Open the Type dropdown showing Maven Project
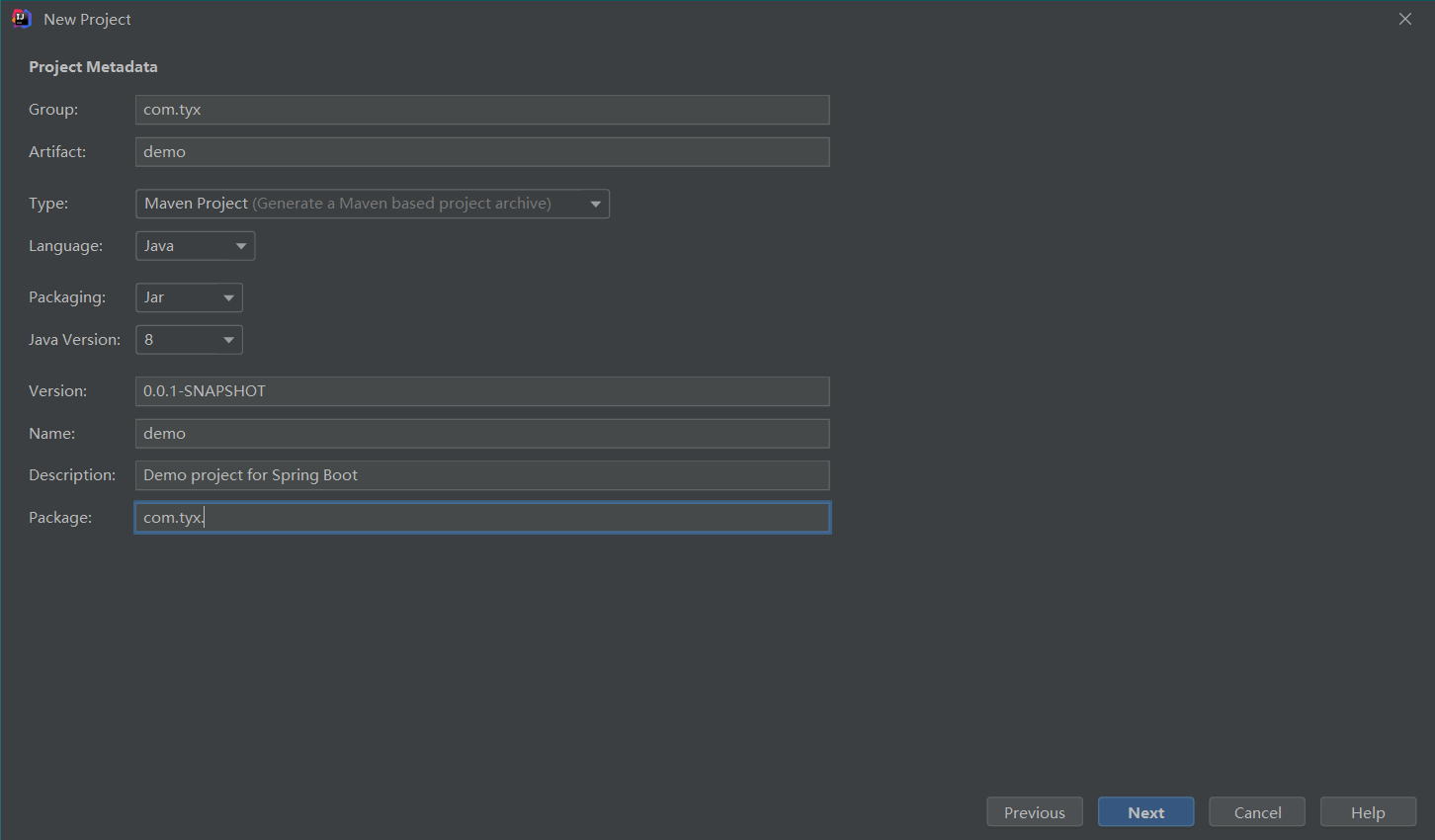 click(372, 204)
